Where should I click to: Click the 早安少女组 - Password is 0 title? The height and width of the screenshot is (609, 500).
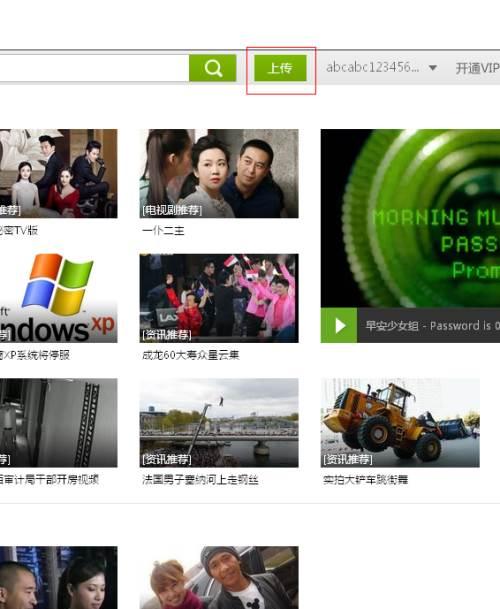(x=432, y=325)
